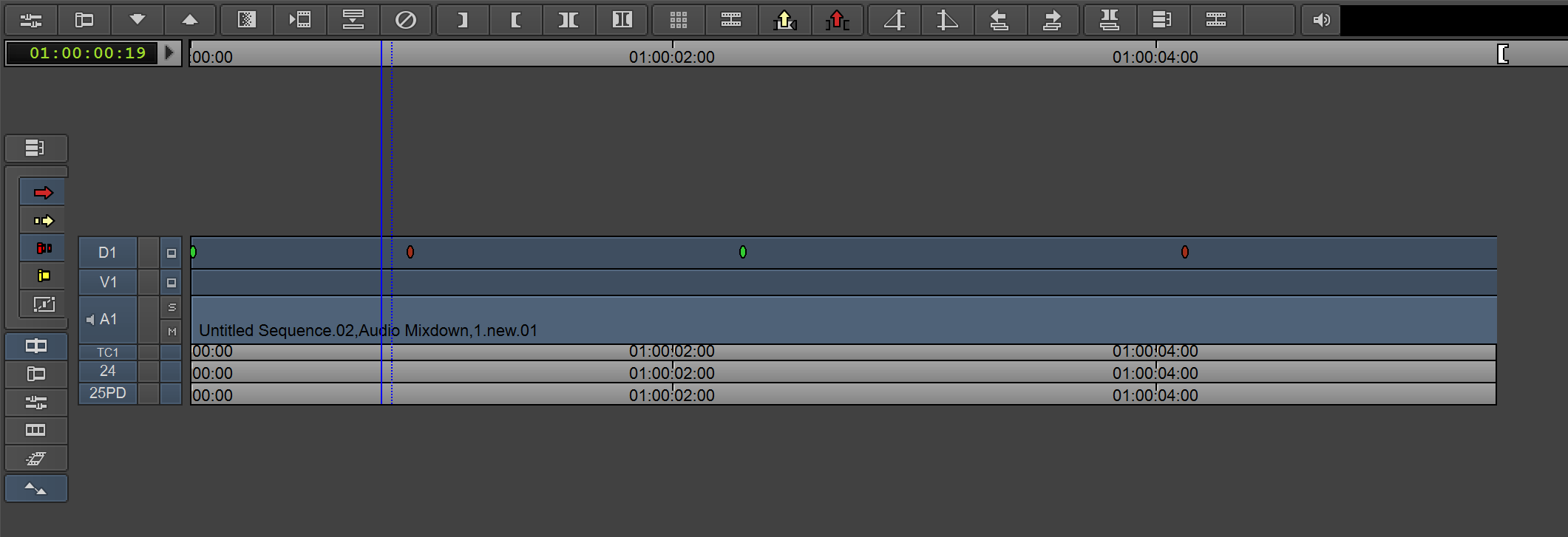Image resolution: width=1568 pixels, height=537 pixels.
Task: Click the Find Bin icon in top toolbar
Action: click(x=1163, y=20)
